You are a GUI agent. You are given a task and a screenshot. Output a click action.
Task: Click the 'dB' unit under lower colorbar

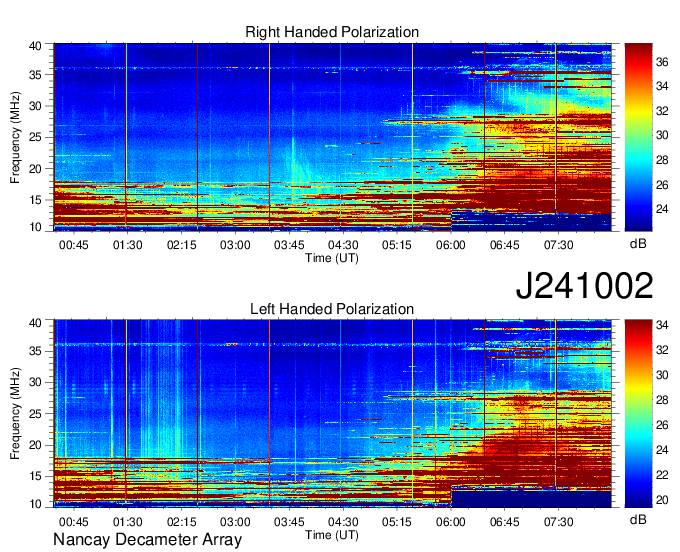pos(638,519)
